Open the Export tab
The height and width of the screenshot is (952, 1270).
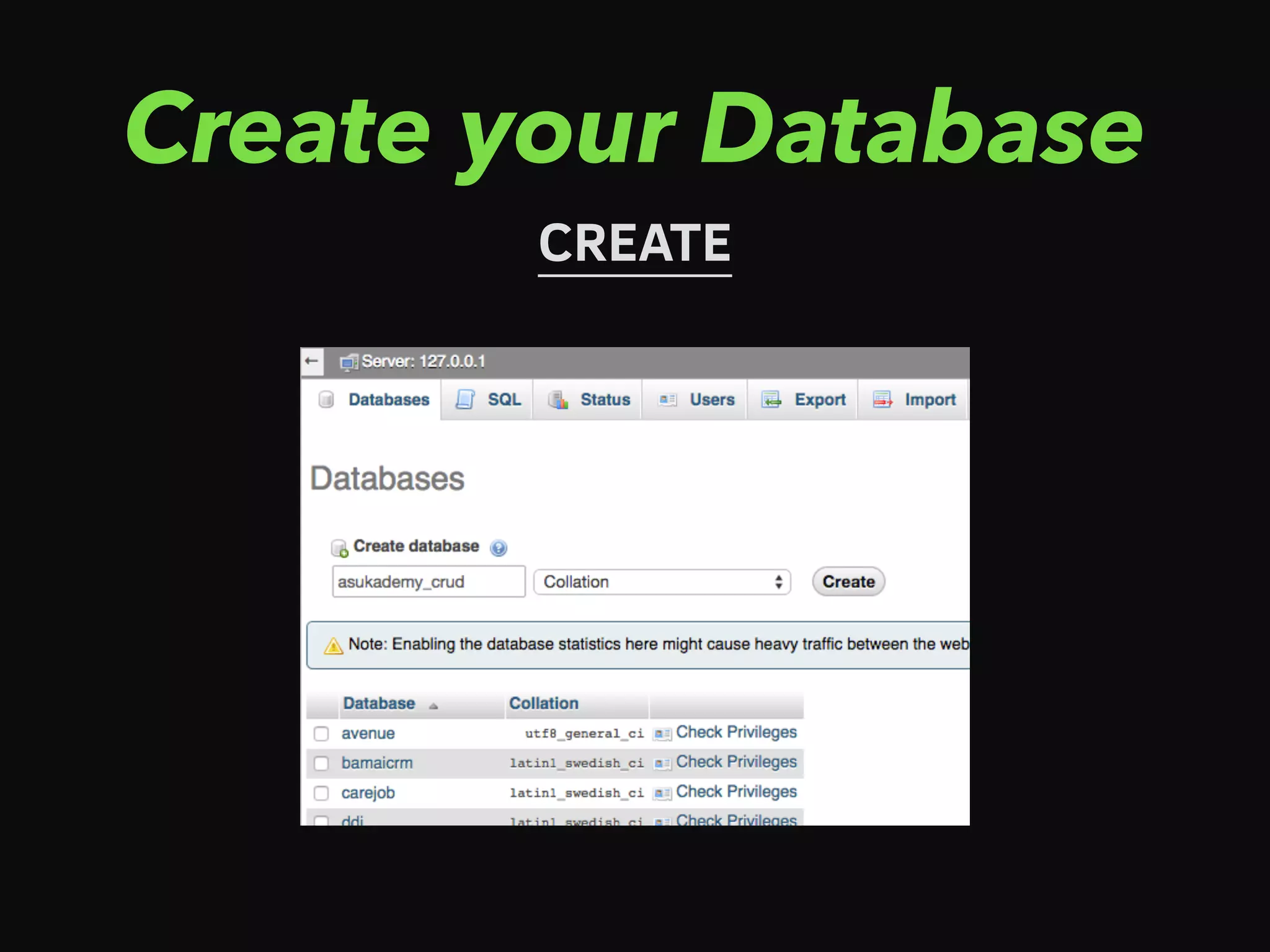(802, 400)
